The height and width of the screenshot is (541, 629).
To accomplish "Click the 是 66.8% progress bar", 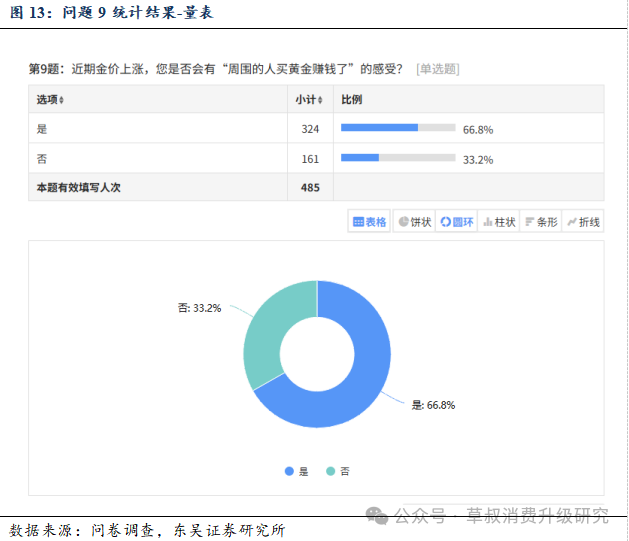I will [x=398, y=128].
